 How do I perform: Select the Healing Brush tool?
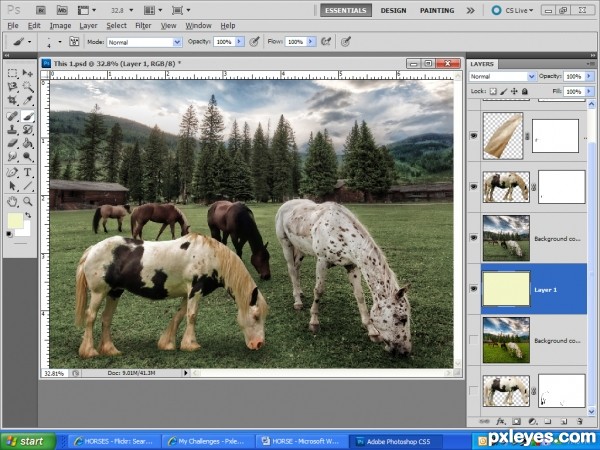[12, 116]
